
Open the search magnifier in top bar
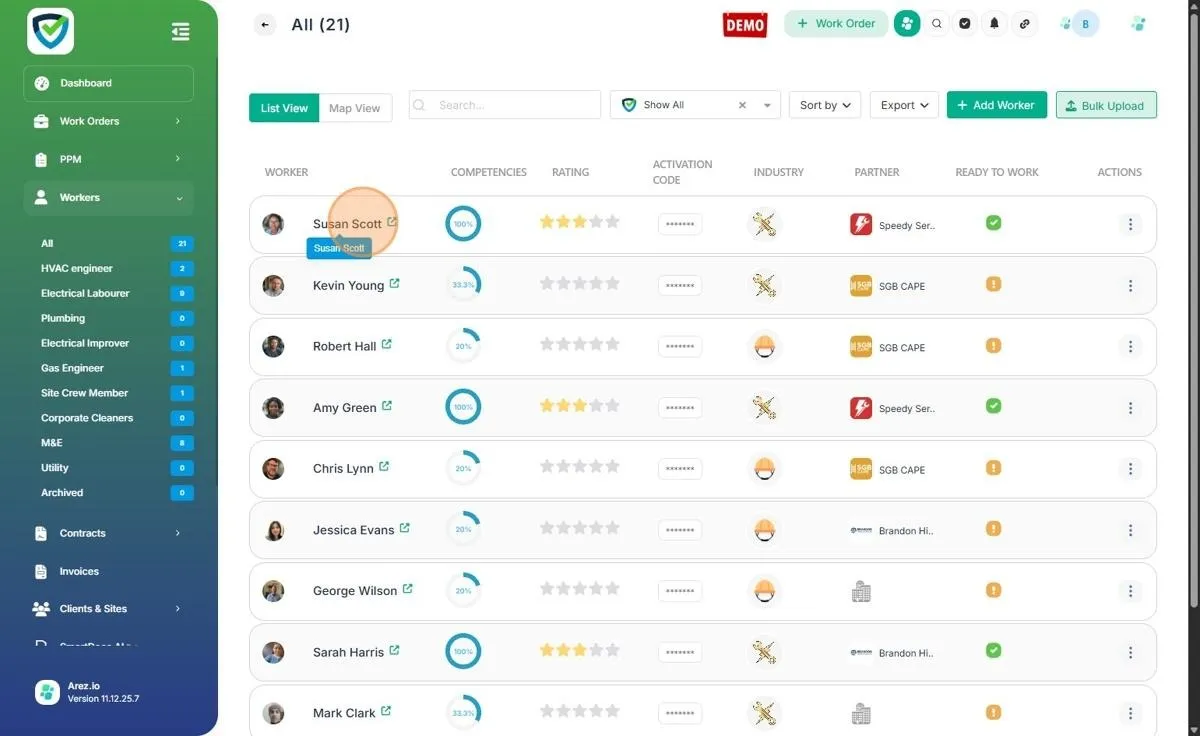(936, 24)
